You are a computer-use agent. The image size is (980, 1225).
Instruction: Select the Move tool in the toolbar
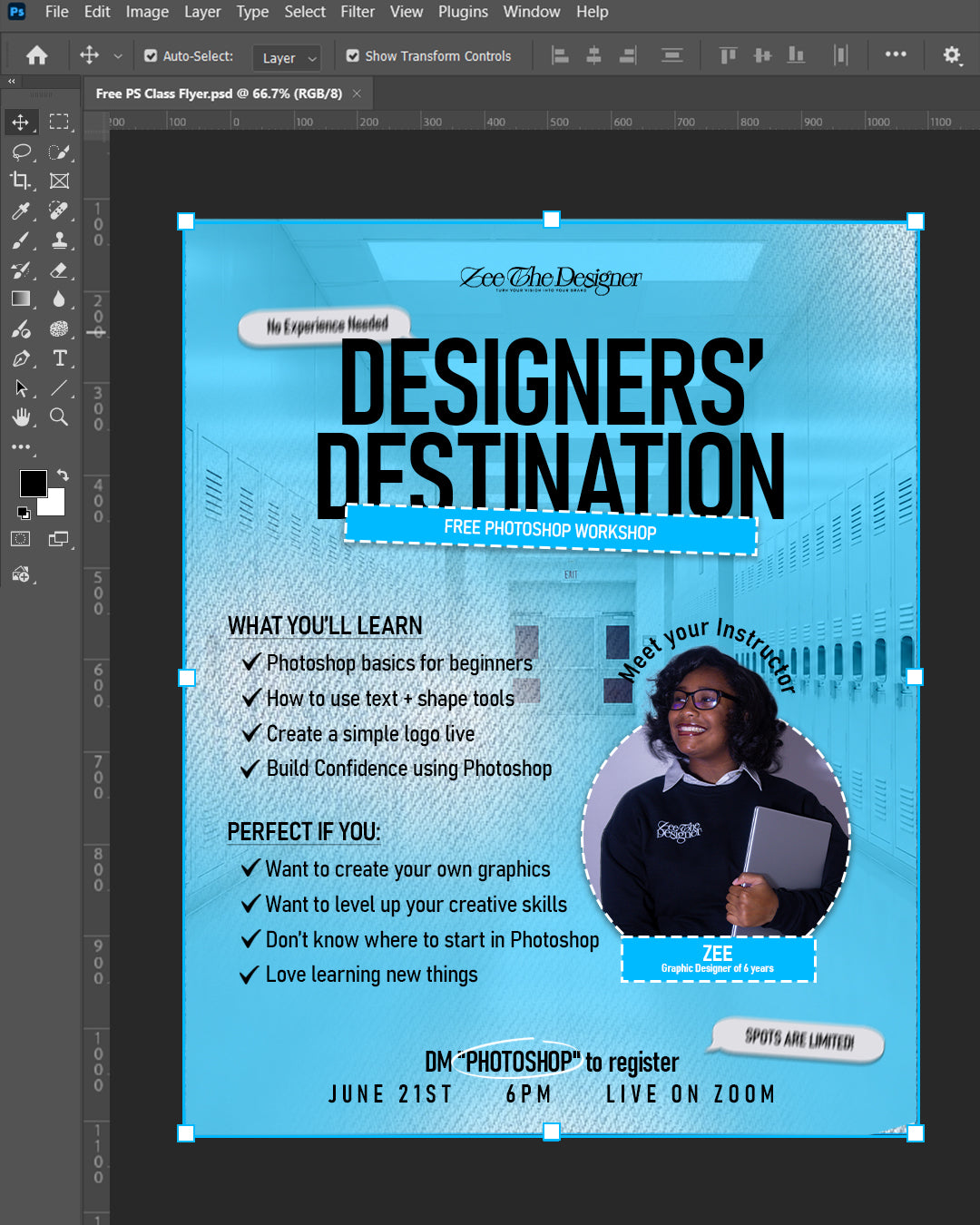coord(20,122)
